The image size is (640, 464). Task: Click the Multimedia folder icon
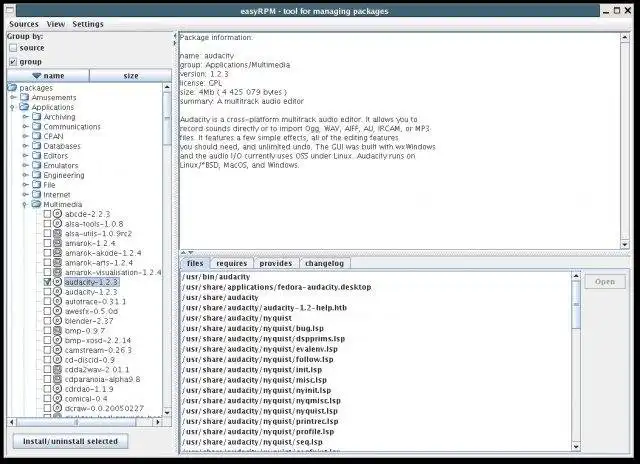37,204
